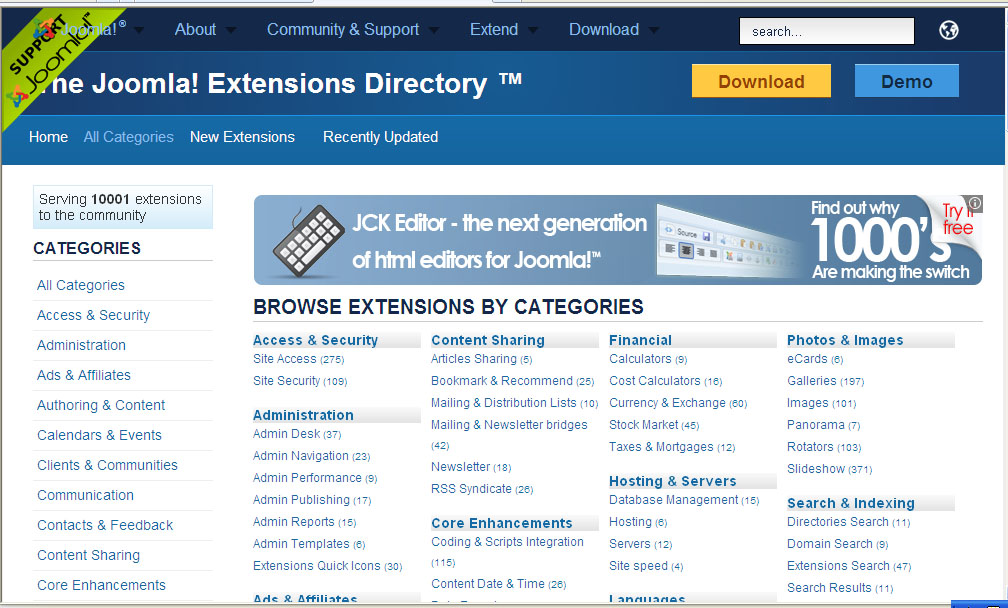The height and width of the screenshot is (608, 1008).
Task: Click the blue Demo button
Action: pos(906,81)
